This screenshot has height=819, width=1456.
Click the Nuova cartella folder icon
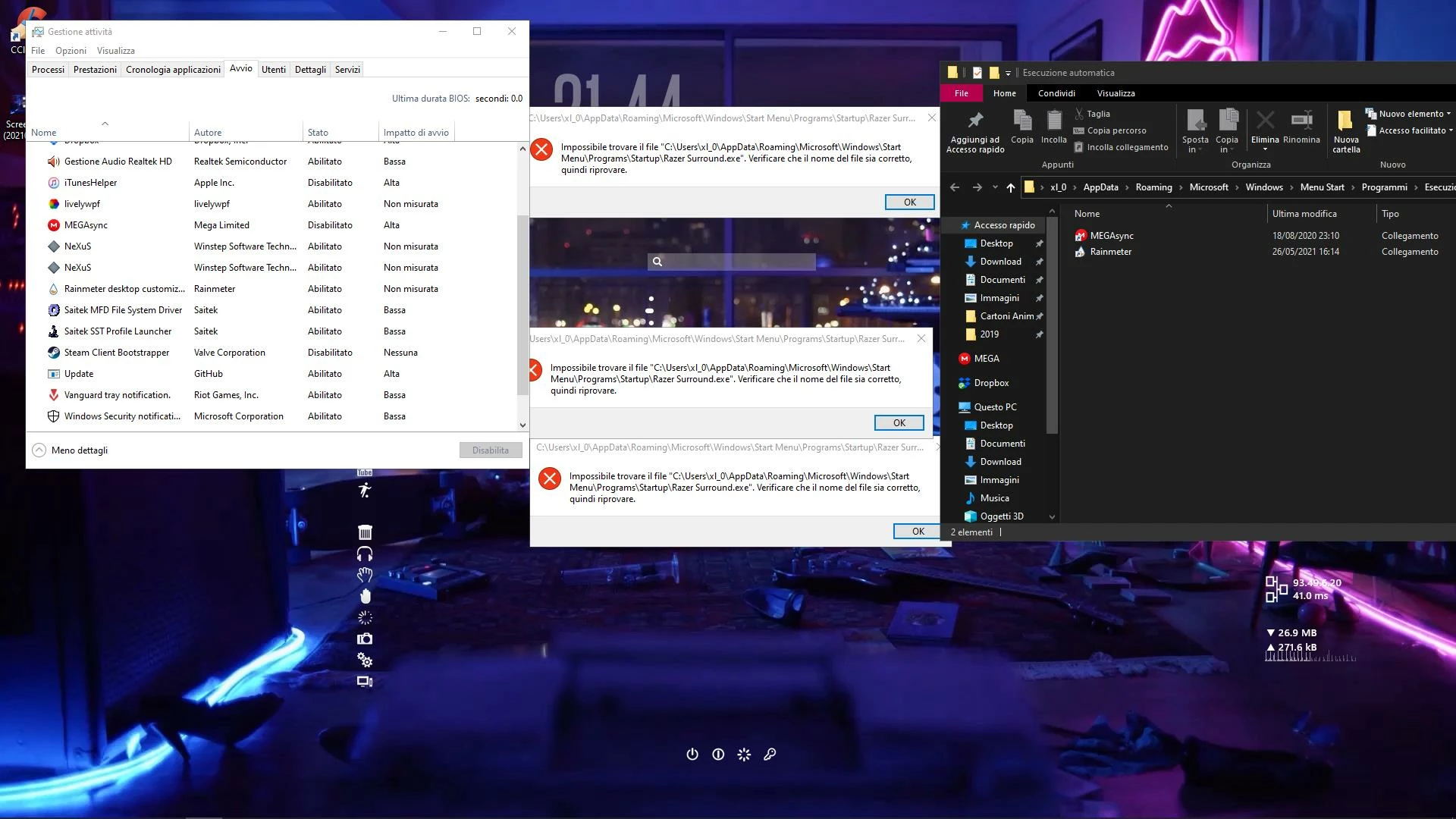[x=1345, y=121]
